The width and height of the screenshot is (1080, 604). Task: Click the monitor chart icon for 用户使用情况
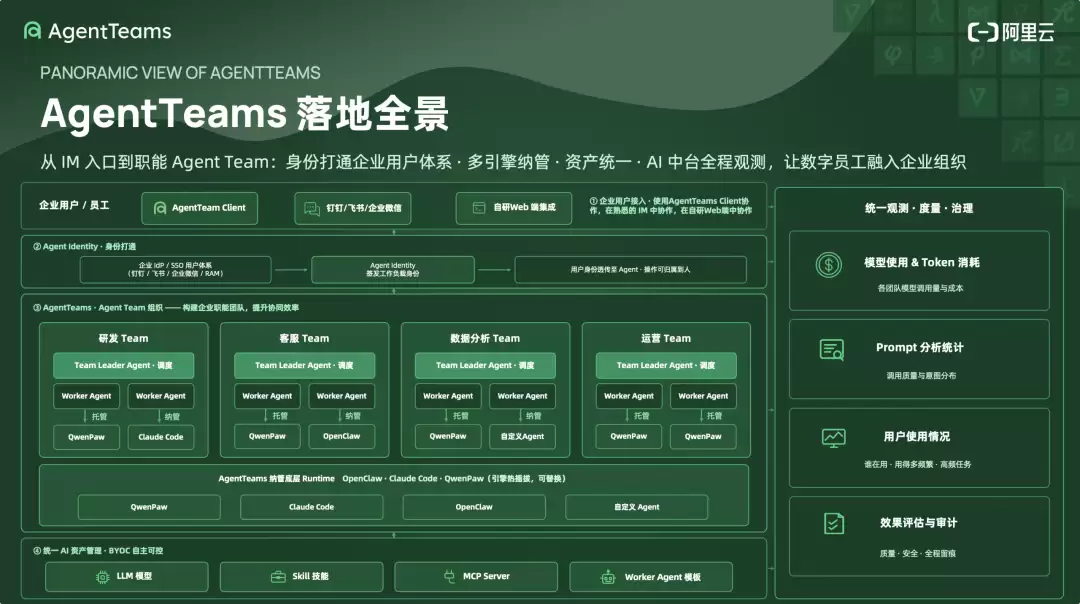(x=833, y=438)
